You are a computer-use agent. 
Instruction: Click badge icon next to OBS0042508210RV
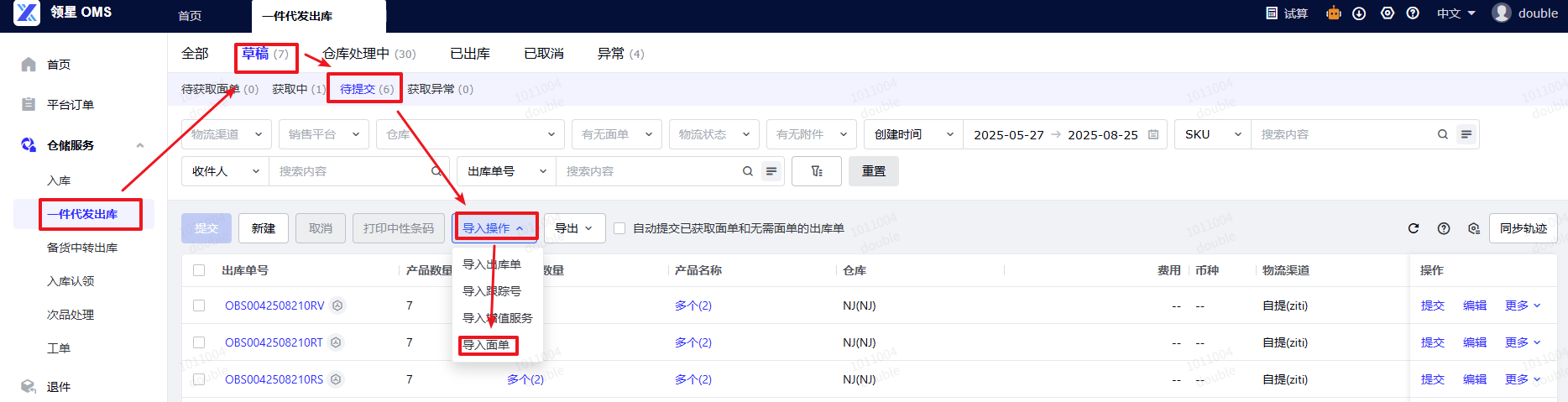[x=337, y=305]
